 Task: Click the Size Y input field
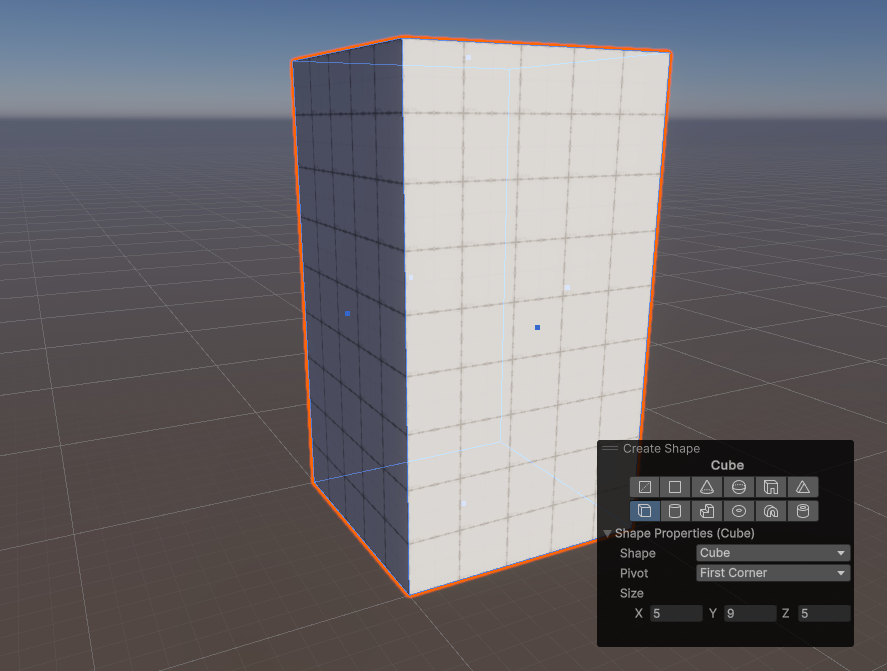750,613
